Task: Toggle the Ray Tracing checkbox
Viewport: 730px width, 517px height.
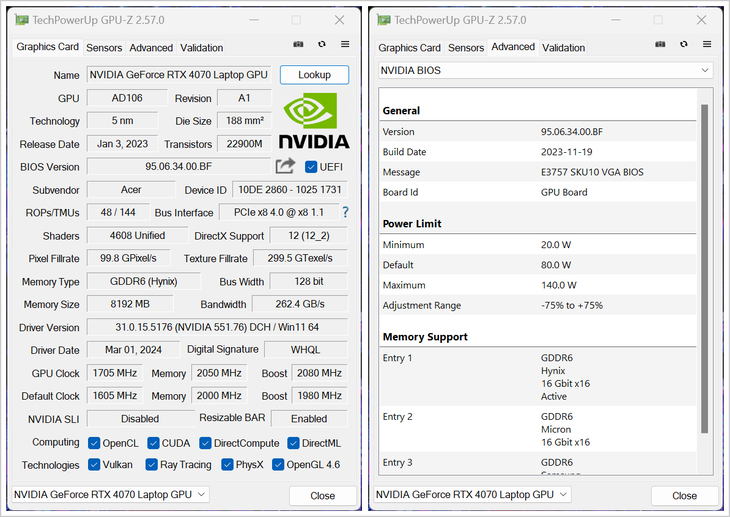Action: (x=151, y=464)
